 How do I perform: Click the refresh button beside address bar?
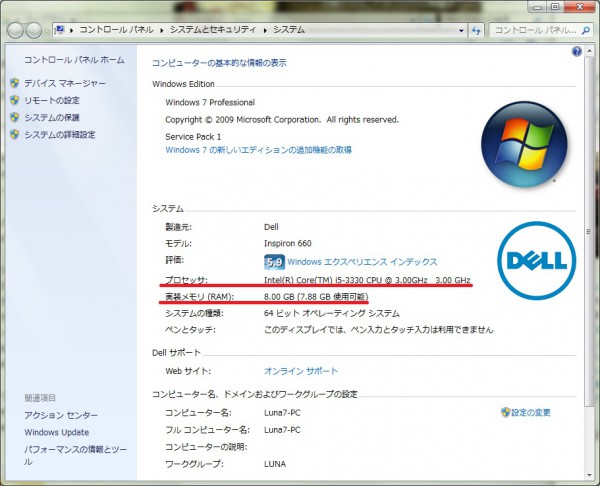[476, 30]
